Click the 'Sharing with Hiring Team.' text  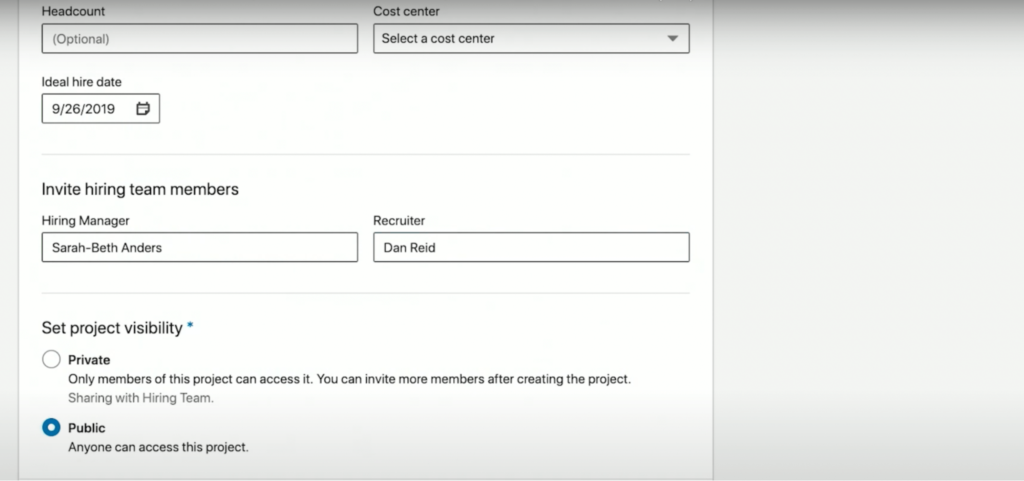(141, 397)
